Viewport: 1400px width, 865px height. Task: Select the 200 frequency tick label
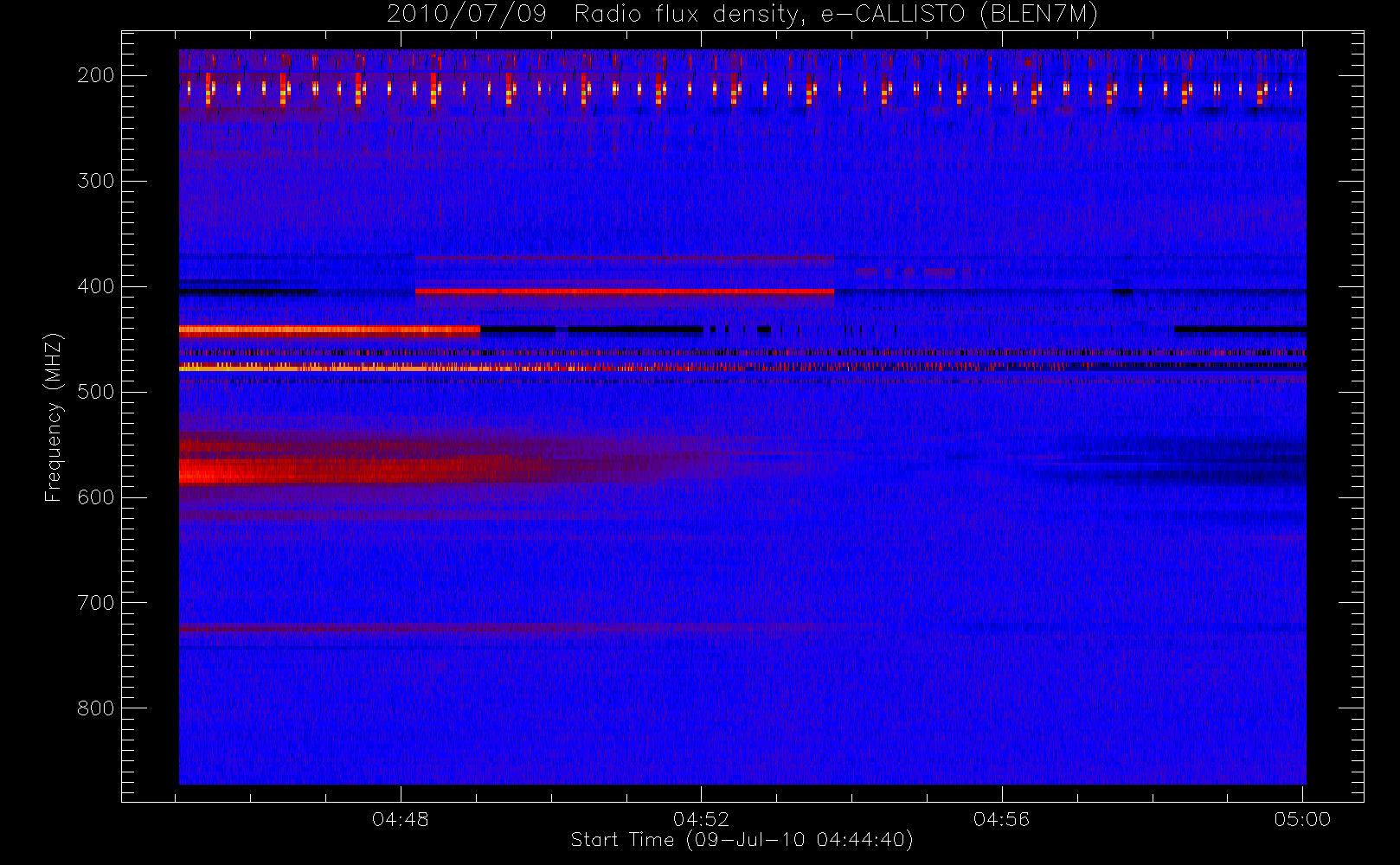point(95,75)
